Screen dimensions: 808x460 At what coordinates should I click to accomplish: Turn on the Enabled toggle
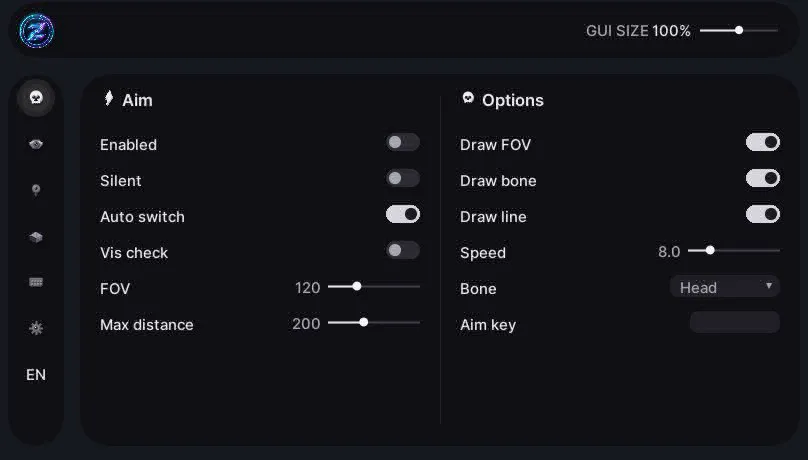pyautogui.click(x=403, y=143)
